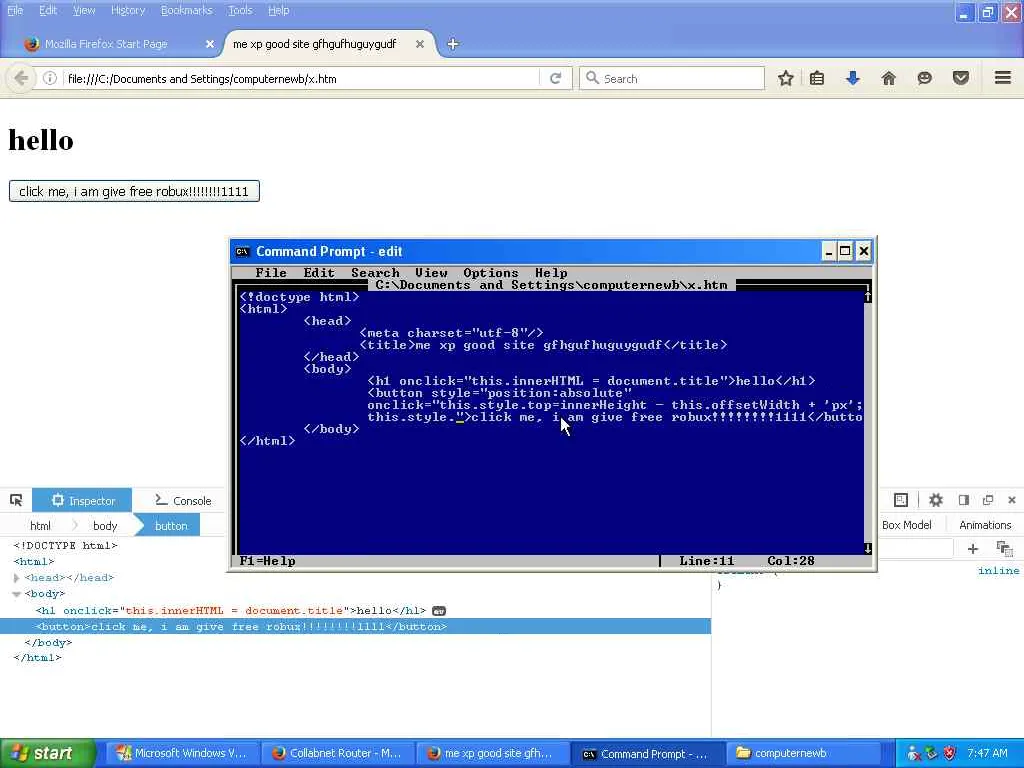
Task: Show your bookmarks list icon
Action: click(817, 78)
